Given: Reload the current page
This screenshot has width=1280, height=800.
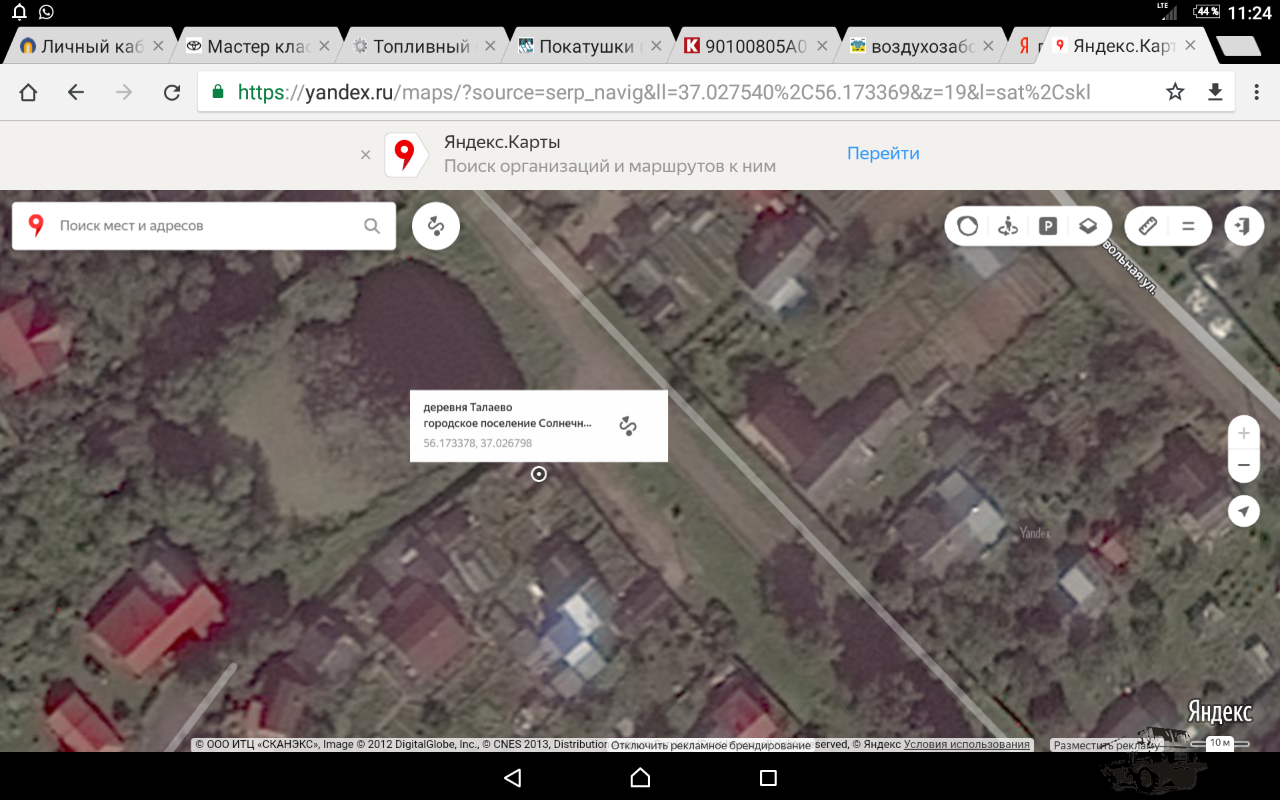Looking at the screenshot, I should (172, 93).
